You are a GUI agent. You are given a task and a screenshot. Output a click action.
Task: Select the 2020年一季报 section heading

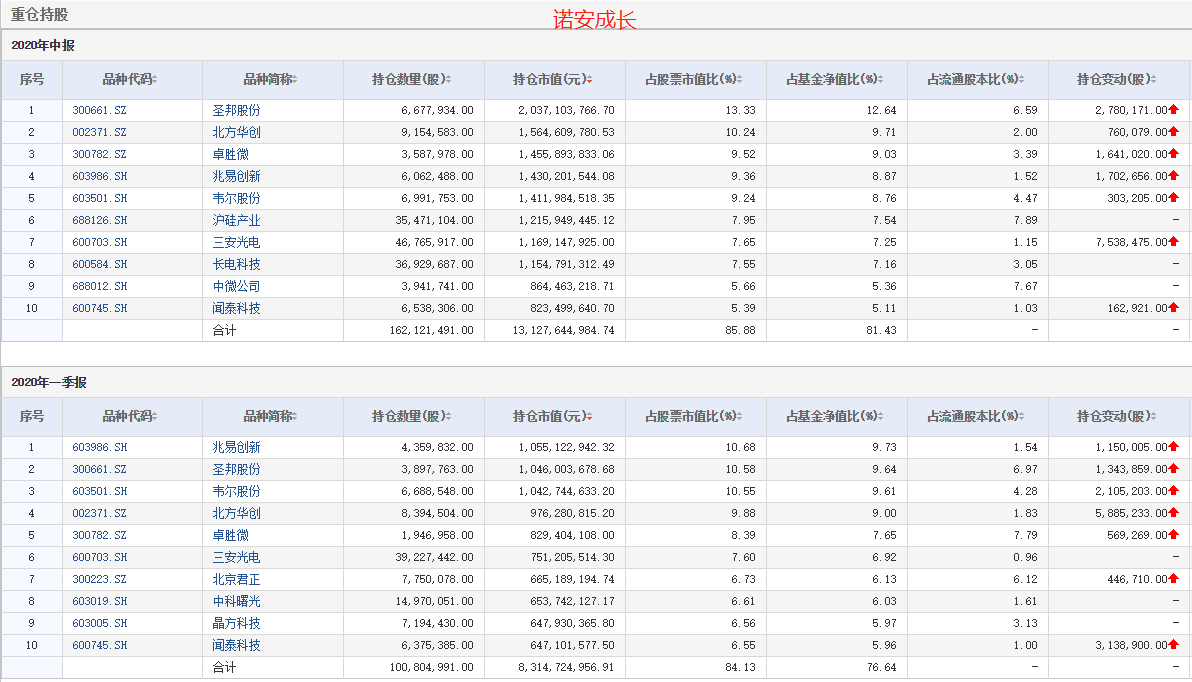(x=49, y=382)
